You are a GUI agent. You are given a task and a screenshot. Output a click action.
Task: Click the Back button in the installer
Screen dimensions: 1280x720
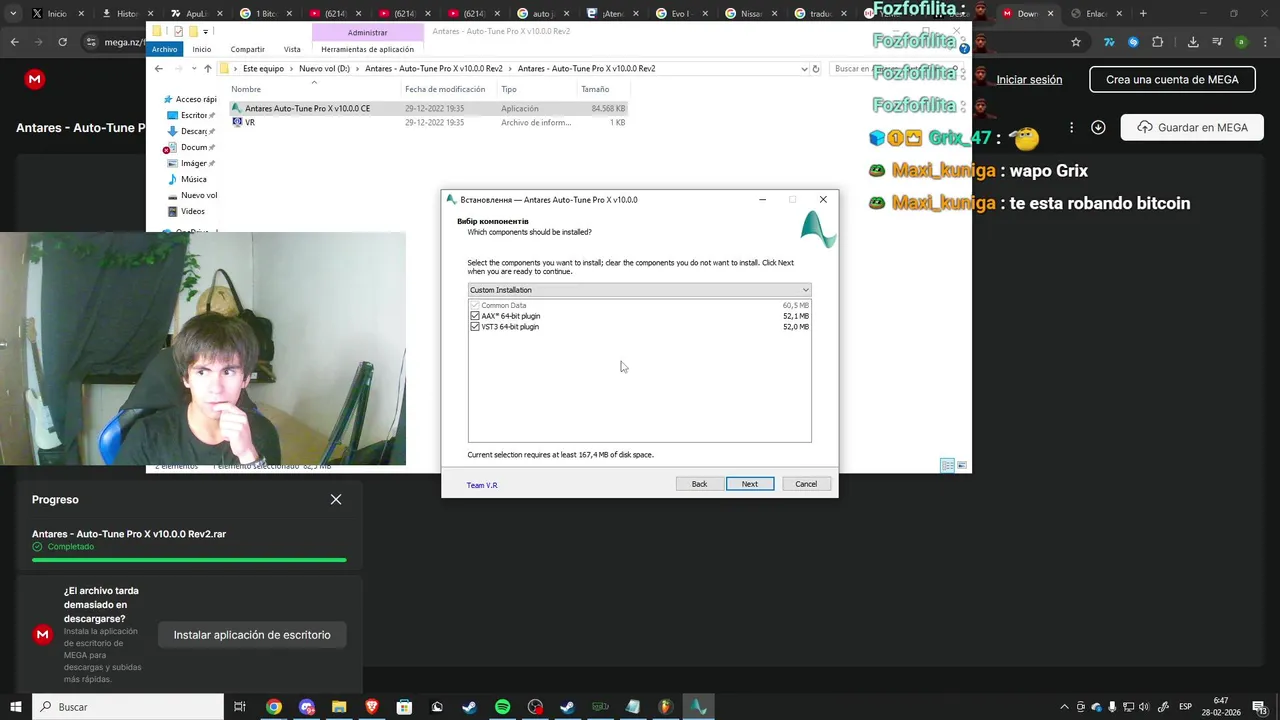point(699,484)
